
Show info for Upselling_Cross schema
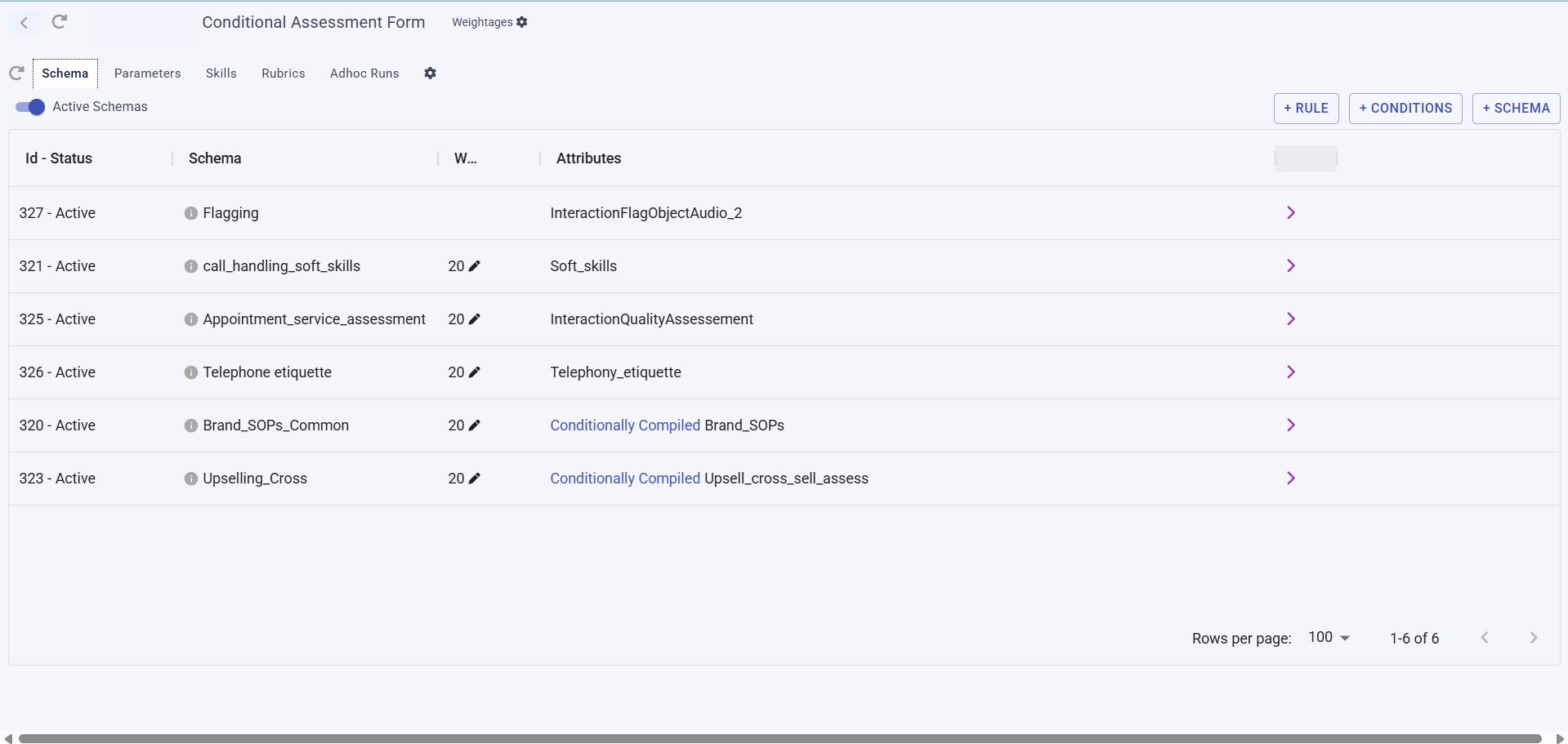(191, 479)
